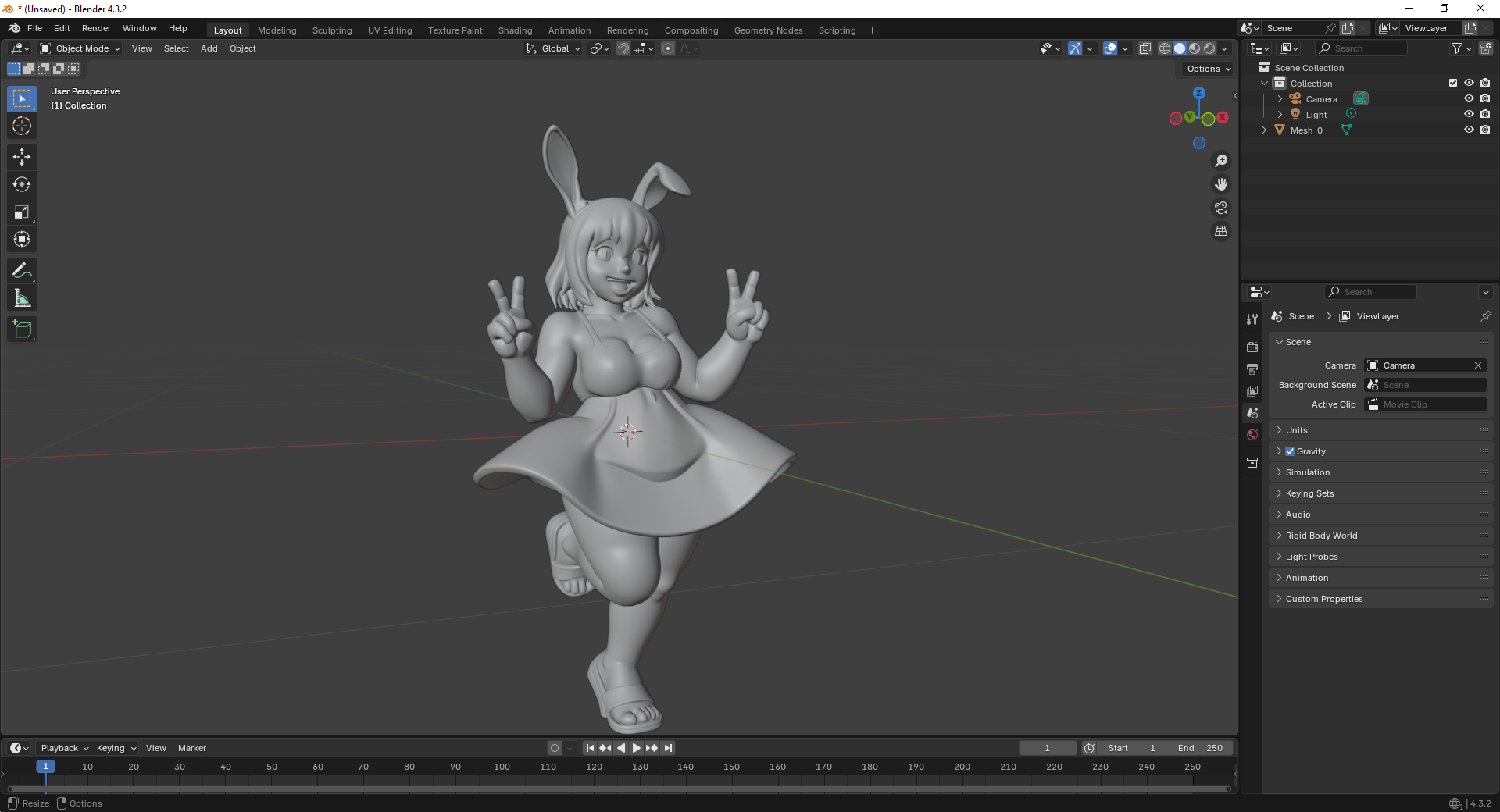Switch to the Sculpting workspace tab
The height and width of the screenshot is (812, 1500).
coord(332,30)
